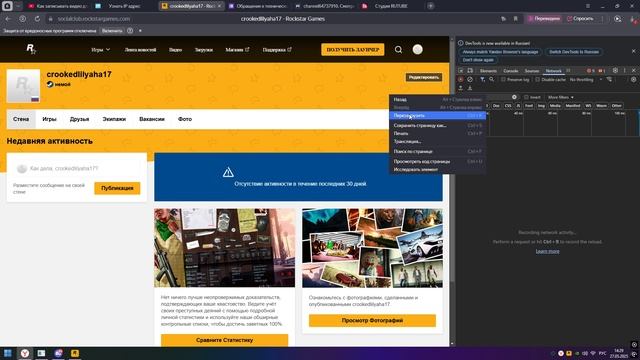Filter network requests by Img type
Viewport: 640px width, 360px height.
click(x=541, y=106)
